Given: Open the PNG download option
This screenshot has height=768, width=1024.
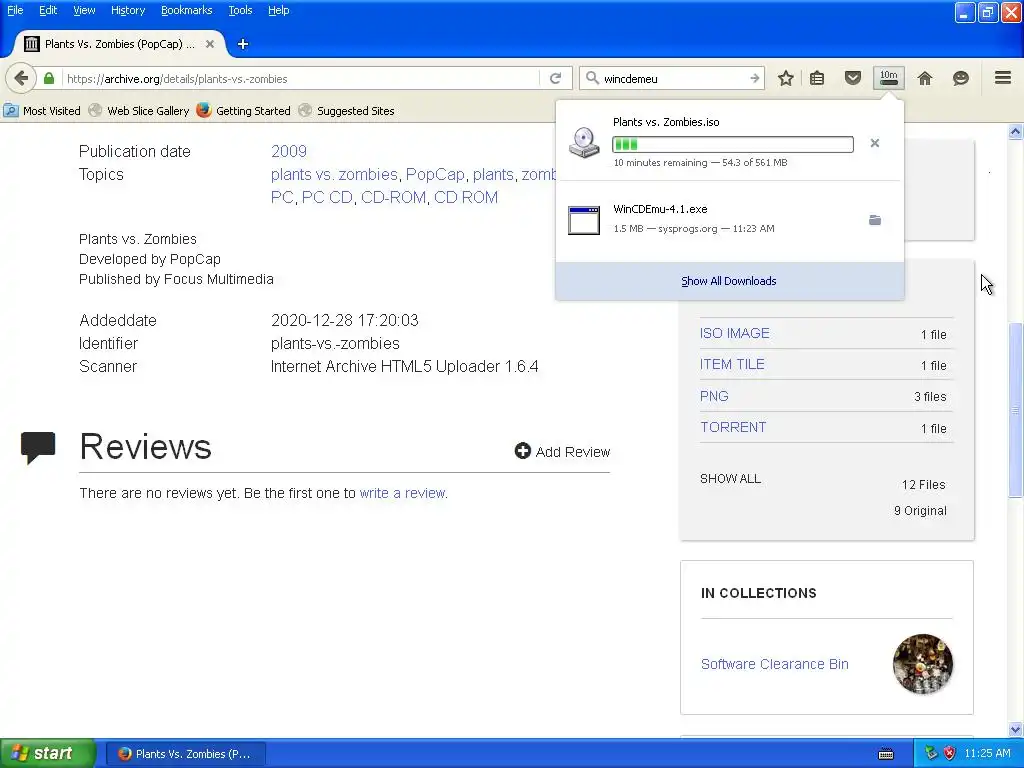Looking at the screenshot, I should click(714, 396).
